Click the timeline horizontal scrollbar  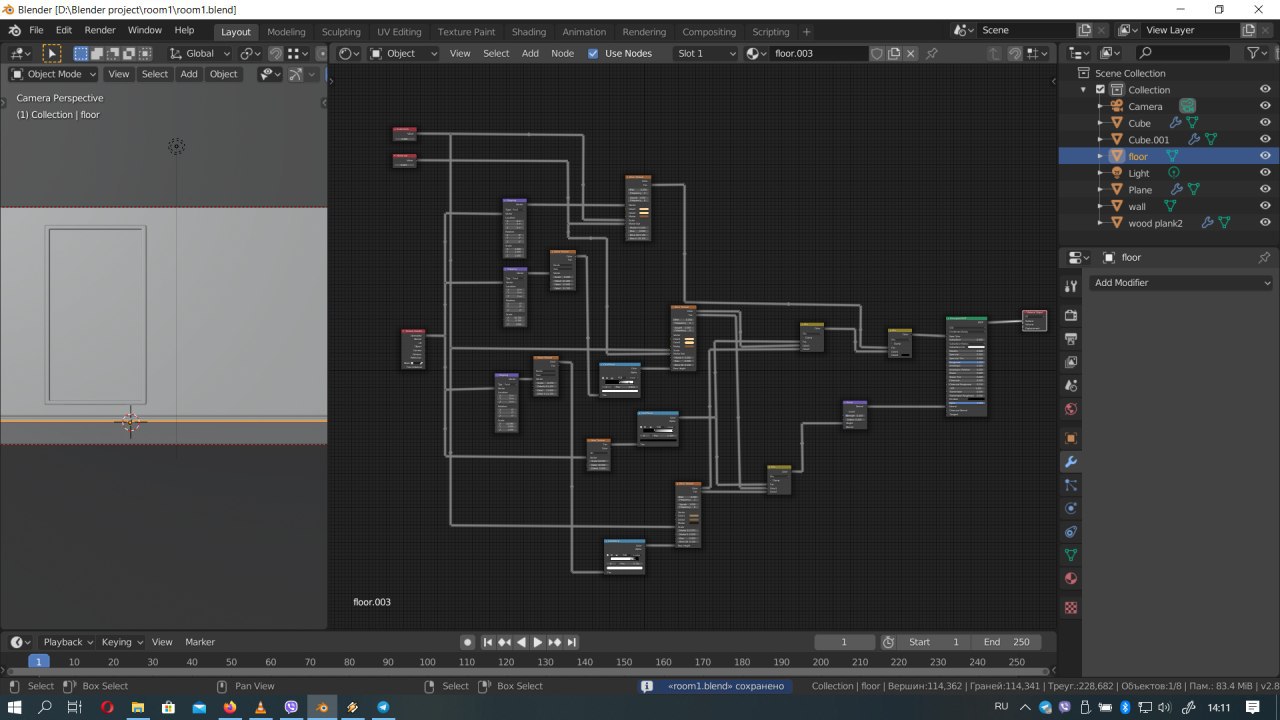(x=527, y=671)
